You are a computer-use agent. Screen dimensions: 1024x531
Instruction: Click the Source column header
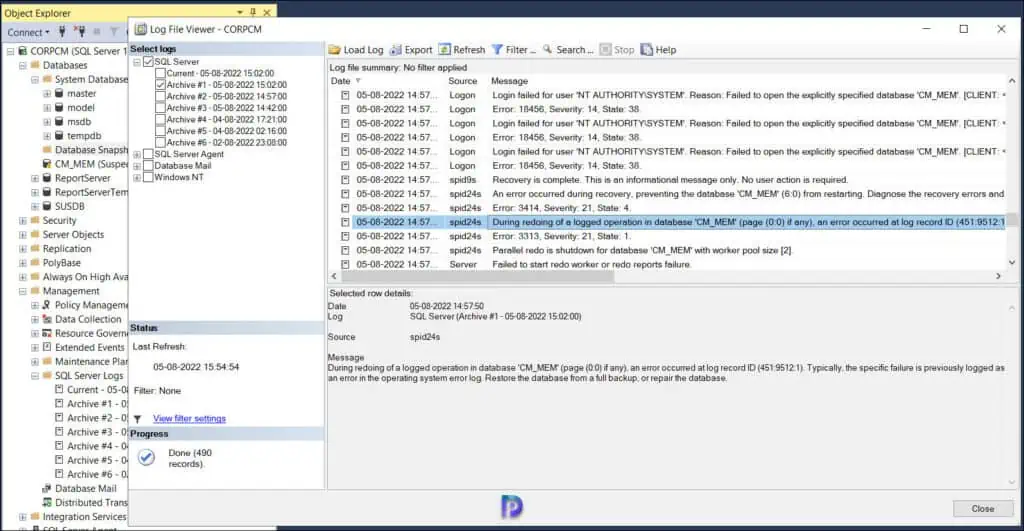[x=463, y=81]
